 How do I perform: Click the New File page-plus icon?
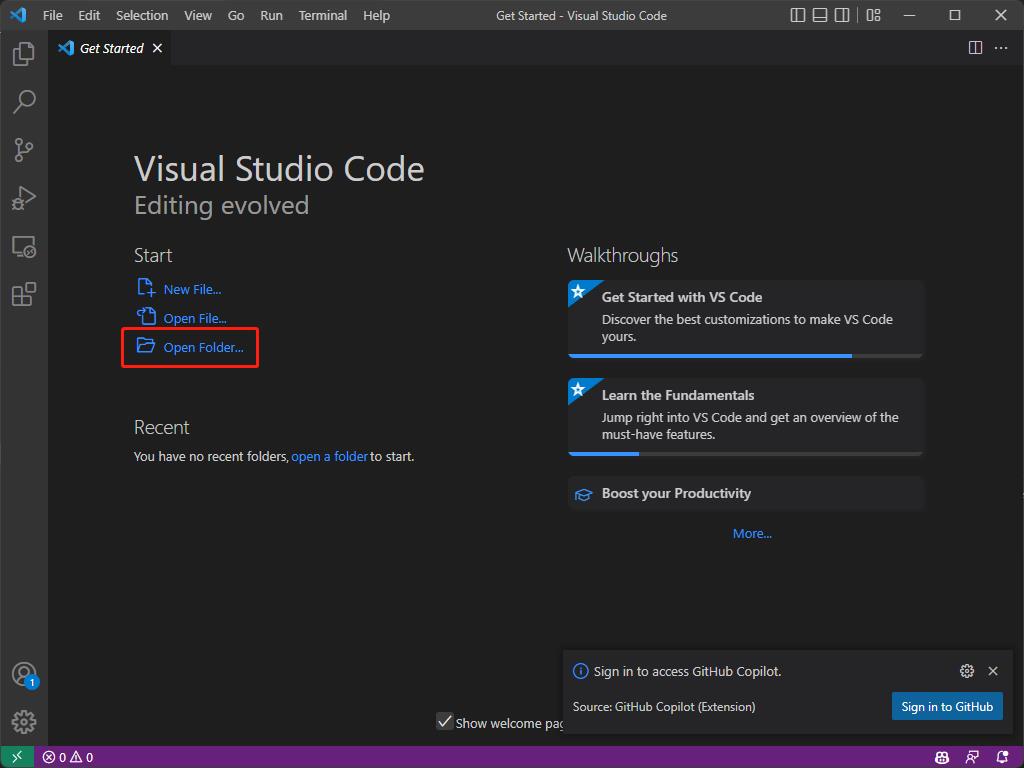tap(146, 287)
